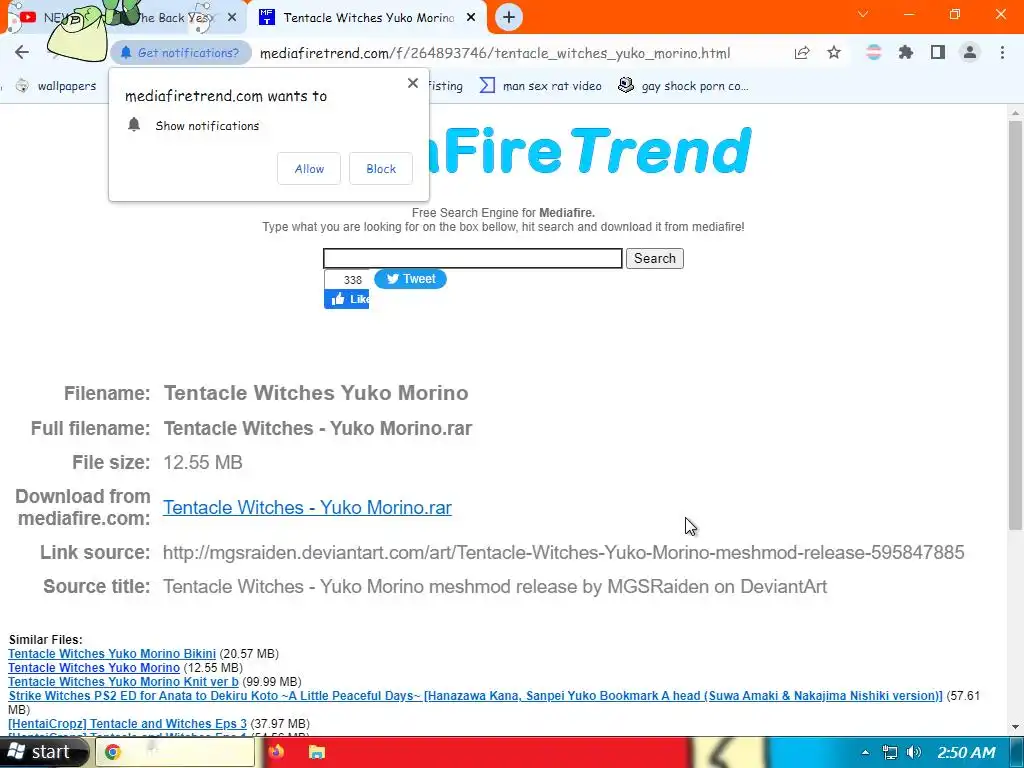
Task: Open Firefox from the taskbar
Action: click(x=276, y=752)
